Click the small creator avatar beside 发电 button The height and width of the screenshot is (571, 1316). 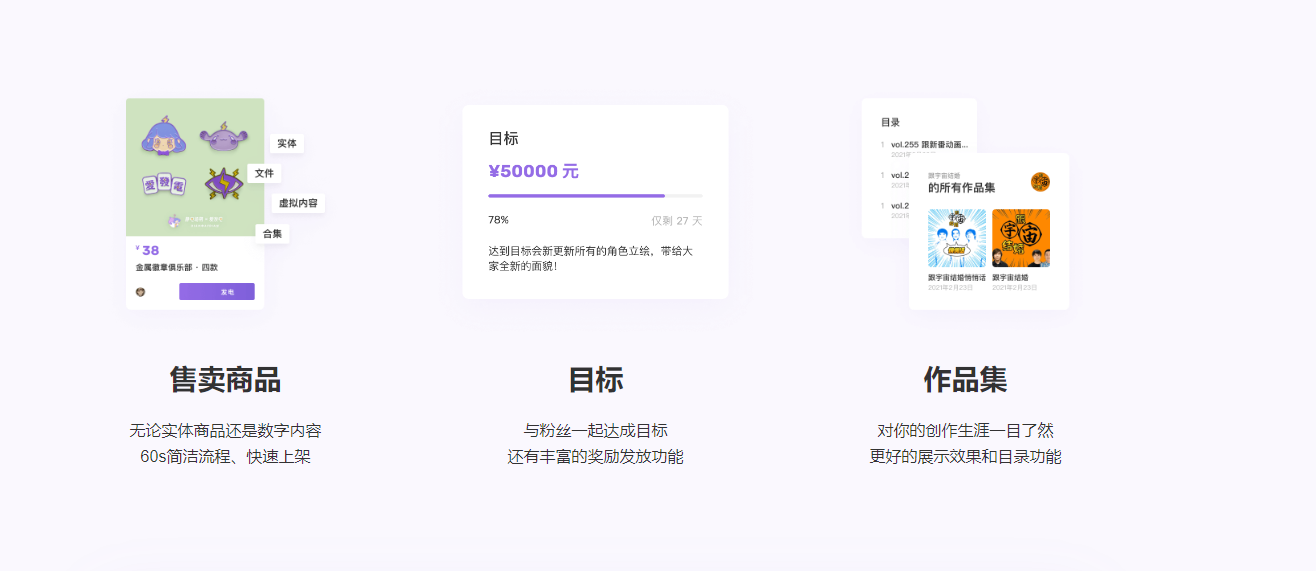pyautogui.click(x=140, y=292)
